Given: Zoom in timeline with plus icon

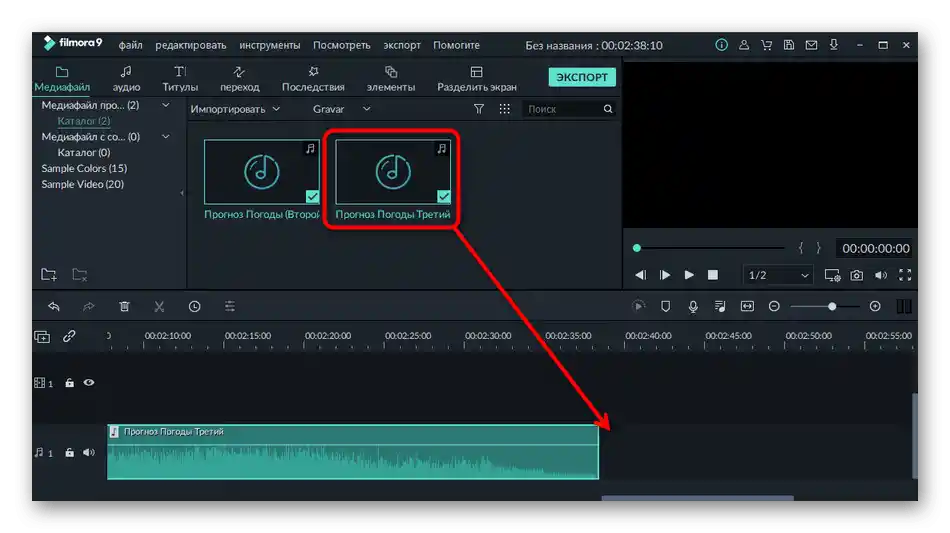Looking at the screenshot, I should (x=875, y=306).
